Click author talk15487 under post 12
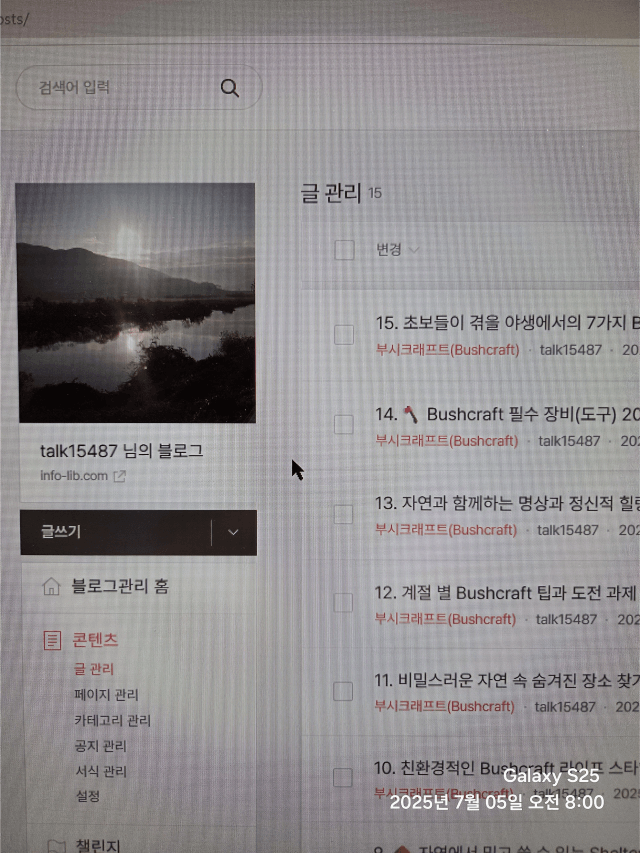Screen dimensions: 640x853 [567, 619]
